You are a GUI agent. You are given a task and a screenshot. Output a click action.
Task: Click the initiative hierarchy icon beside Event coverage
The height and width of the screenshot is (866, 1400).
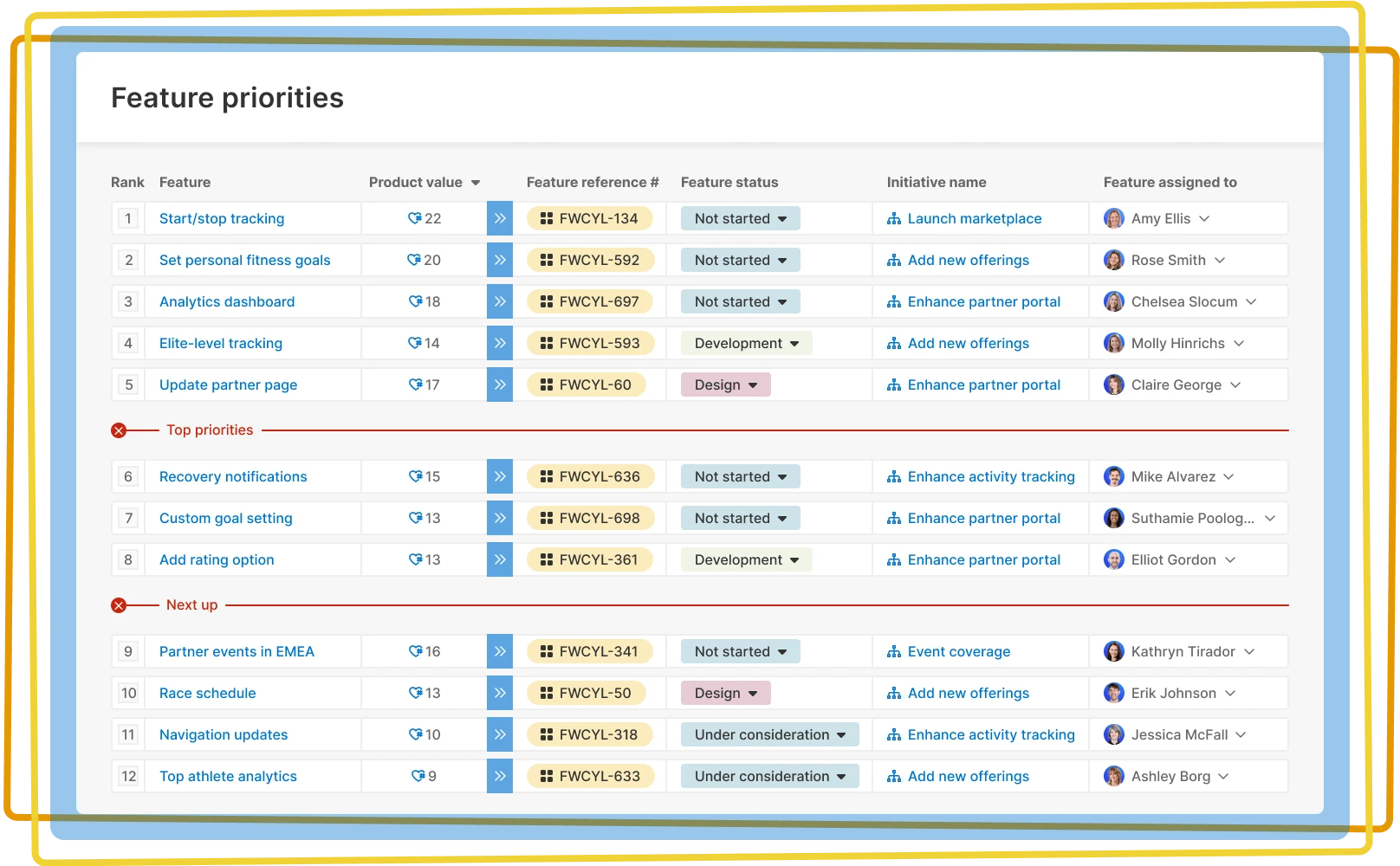tap(893, 651)
